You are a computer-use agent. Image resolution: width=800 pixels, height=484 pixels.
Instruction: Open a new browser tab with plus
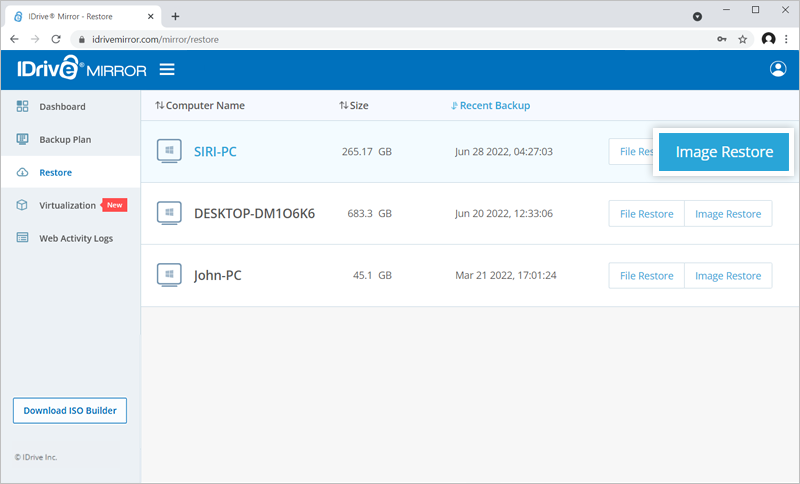(x=175, y=16)
